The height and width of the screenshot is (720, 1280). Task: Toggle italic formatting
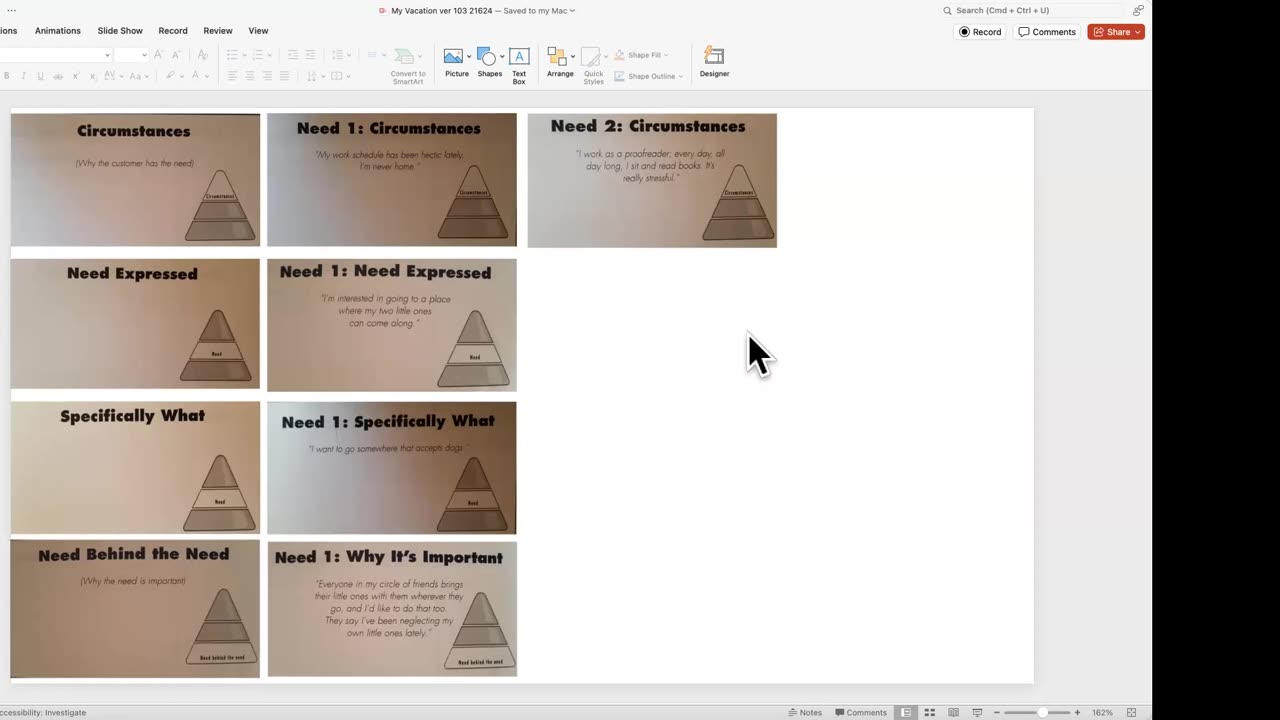click(x=24, y=76)
